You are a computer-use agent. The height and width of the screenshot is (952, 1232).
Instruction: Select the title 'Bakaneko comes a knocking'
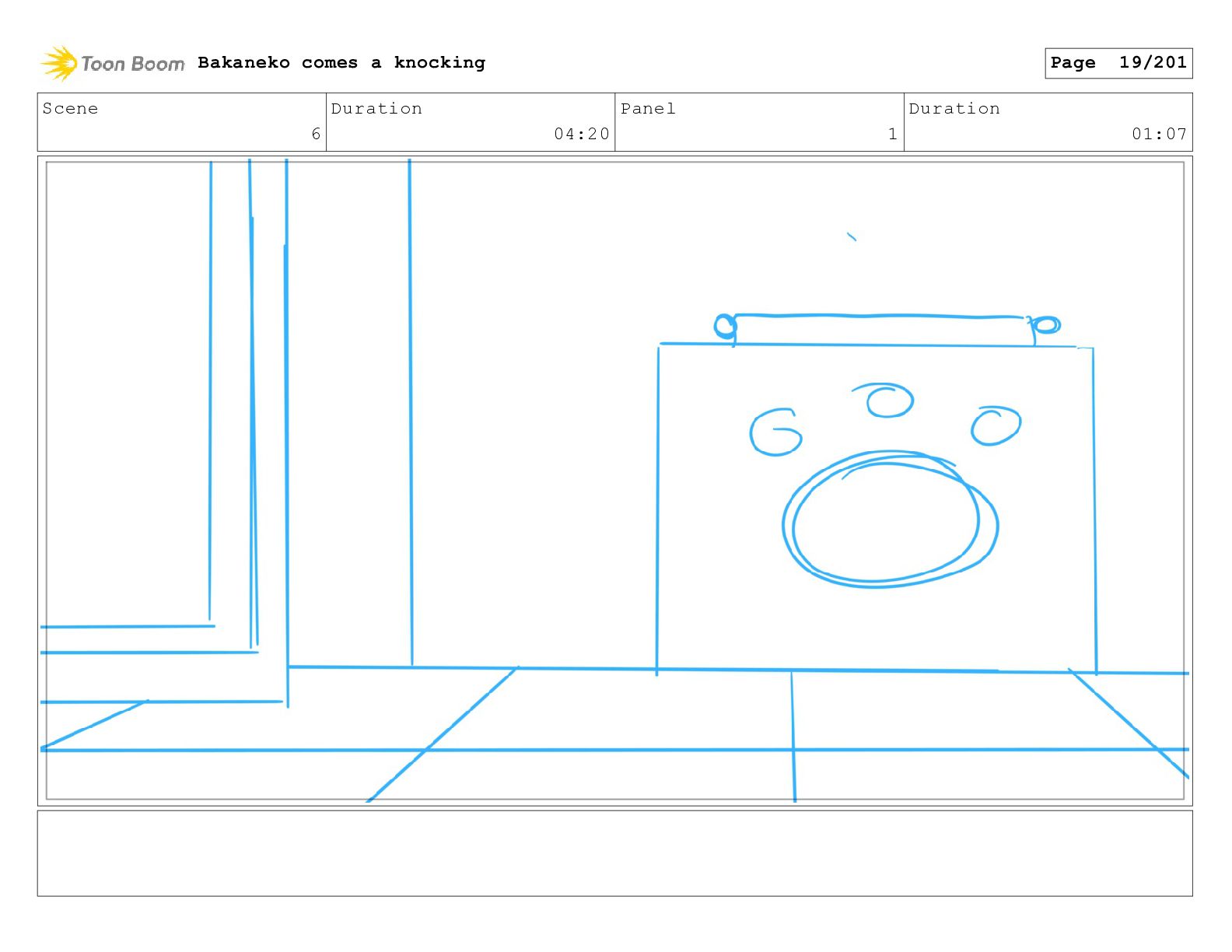(x=341, y=63)
